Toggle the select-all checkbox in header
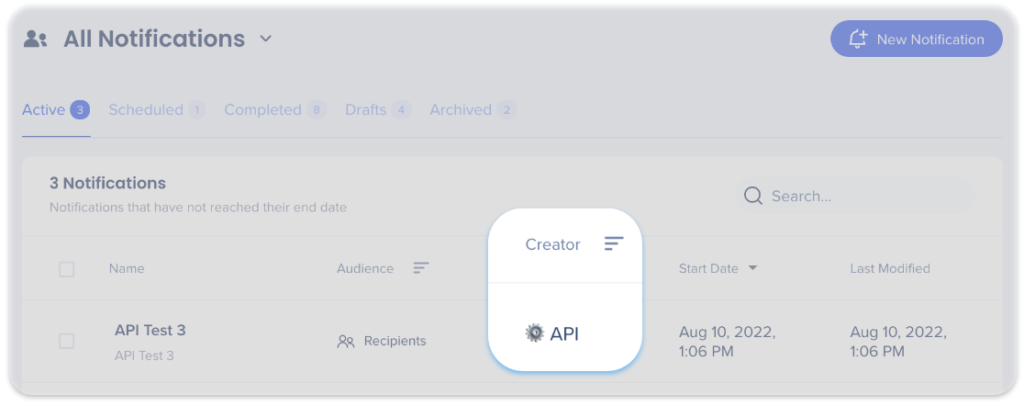The width and height of the screenshot is (1024, 406). pyautogui.click(x=66, y=269)
